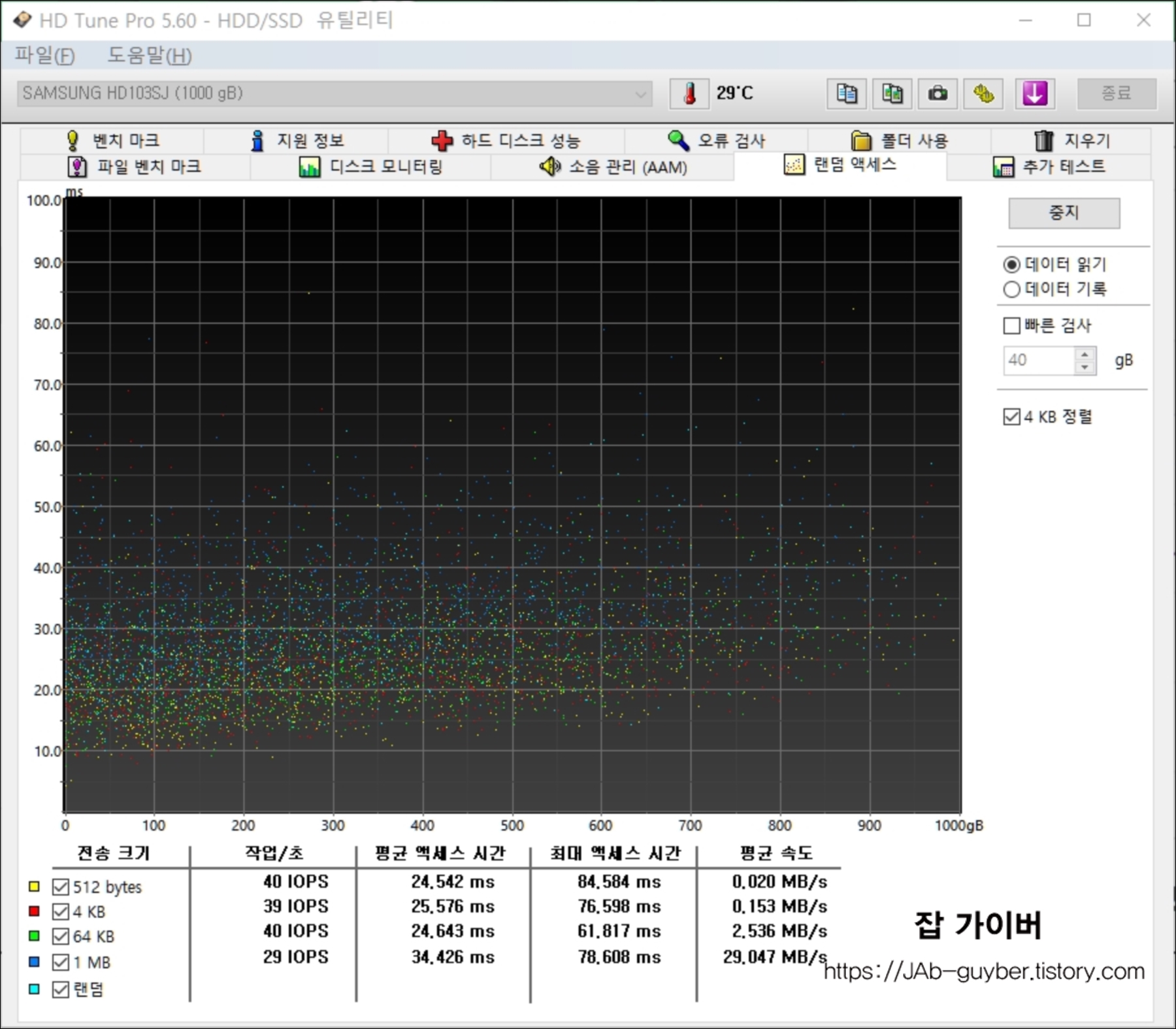Screen dimensions: 1176x1029
Task: Click the yellow 512 bytes color swatch
Action: (x=34, y=887)
